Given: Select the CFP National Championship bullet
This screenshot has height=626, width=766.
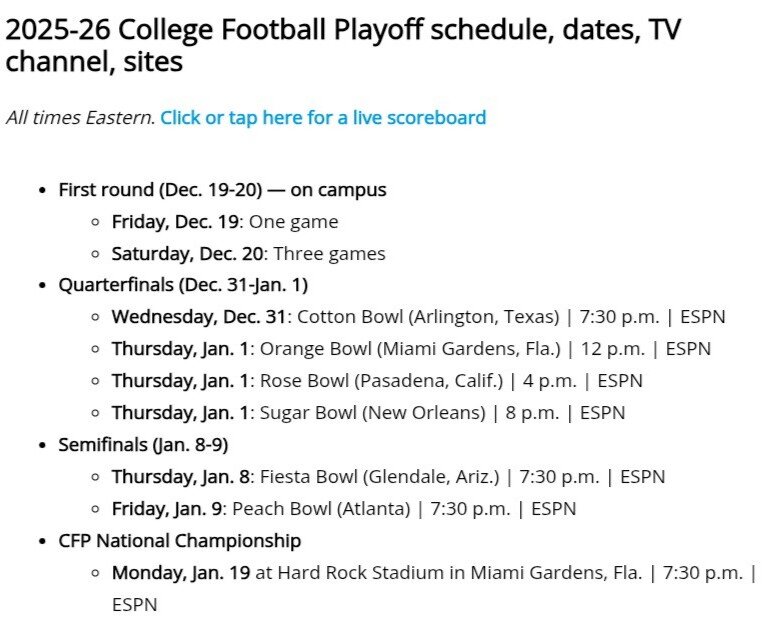Looking at the screenshot, I should 180,540.
